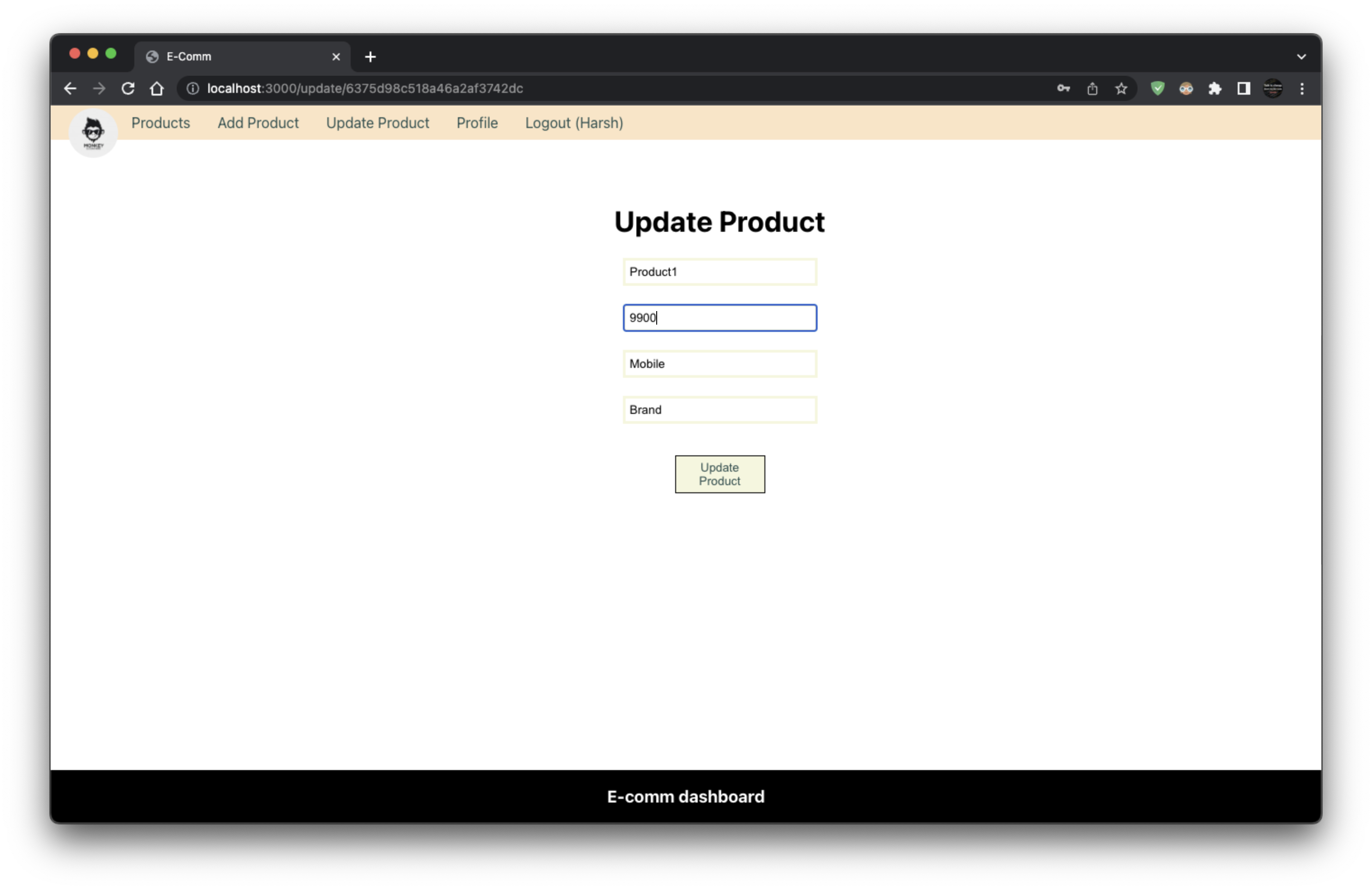Click Logout (Harsh) link
This screenshot has width=1372, height=890.
(x=574, y=123)
